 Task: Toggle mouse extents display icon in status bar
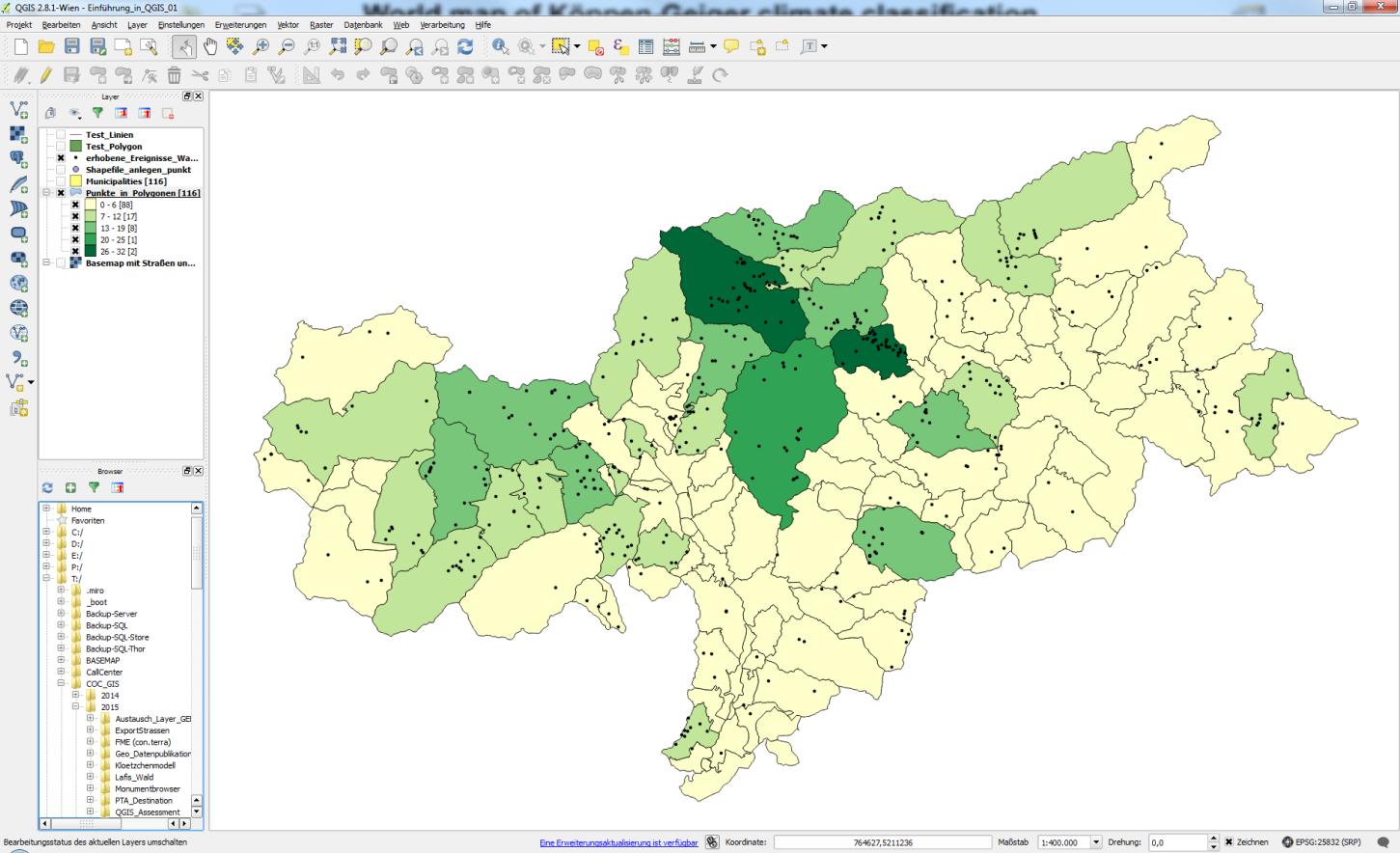click(x=712, y=842)
